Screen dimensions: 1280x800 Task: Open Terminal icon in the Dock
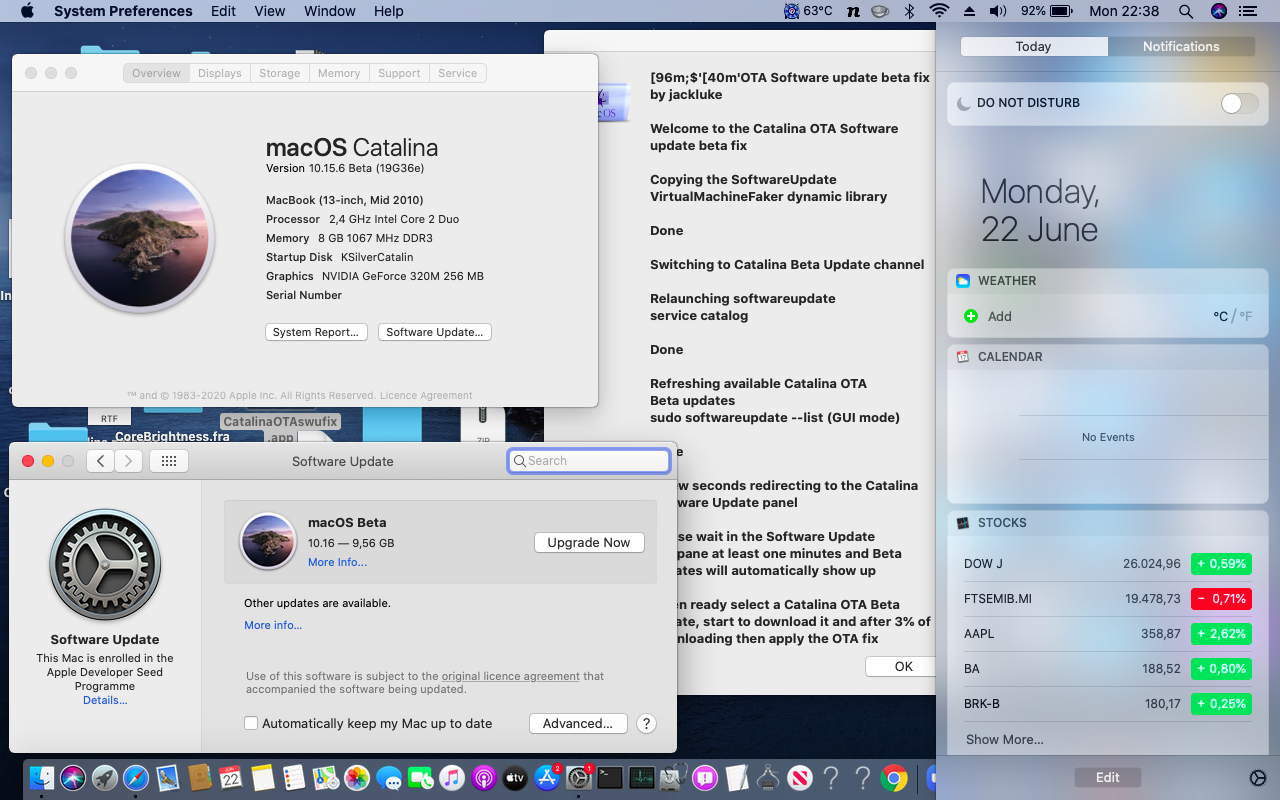610,777
